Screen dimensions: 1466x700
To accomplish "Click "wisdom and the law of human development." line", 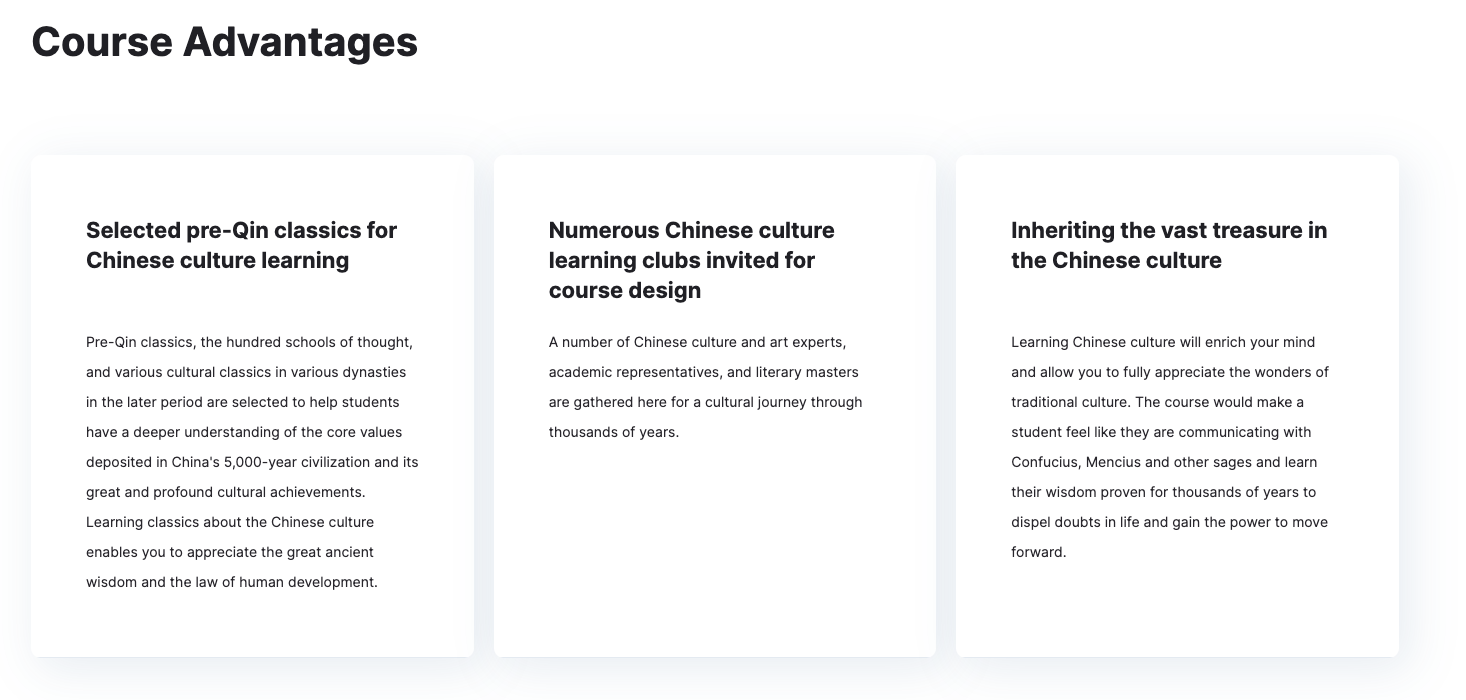I will [x=231, y=582].
